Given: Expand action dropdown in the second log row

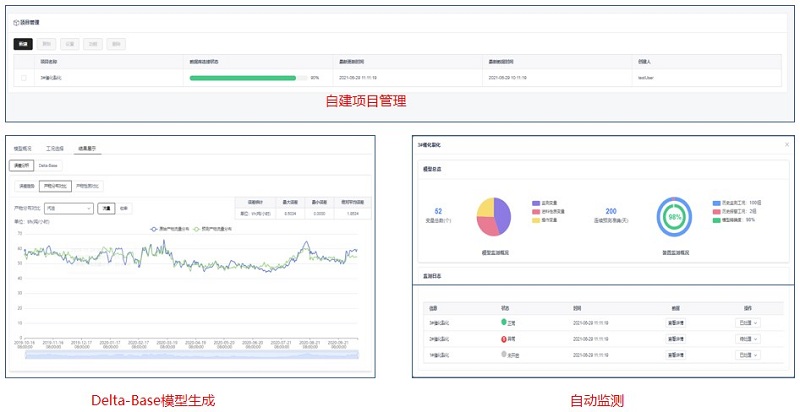Looking at the screenshot, I should 748,338.
